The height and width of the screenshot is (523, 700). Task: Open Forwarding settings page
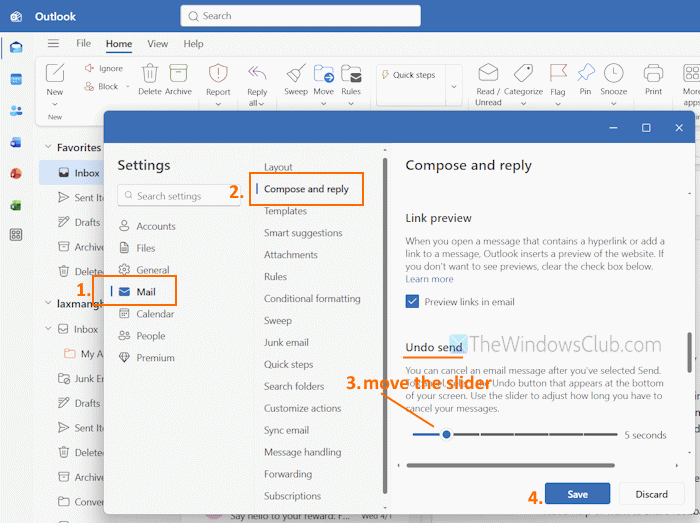(288, 474)
